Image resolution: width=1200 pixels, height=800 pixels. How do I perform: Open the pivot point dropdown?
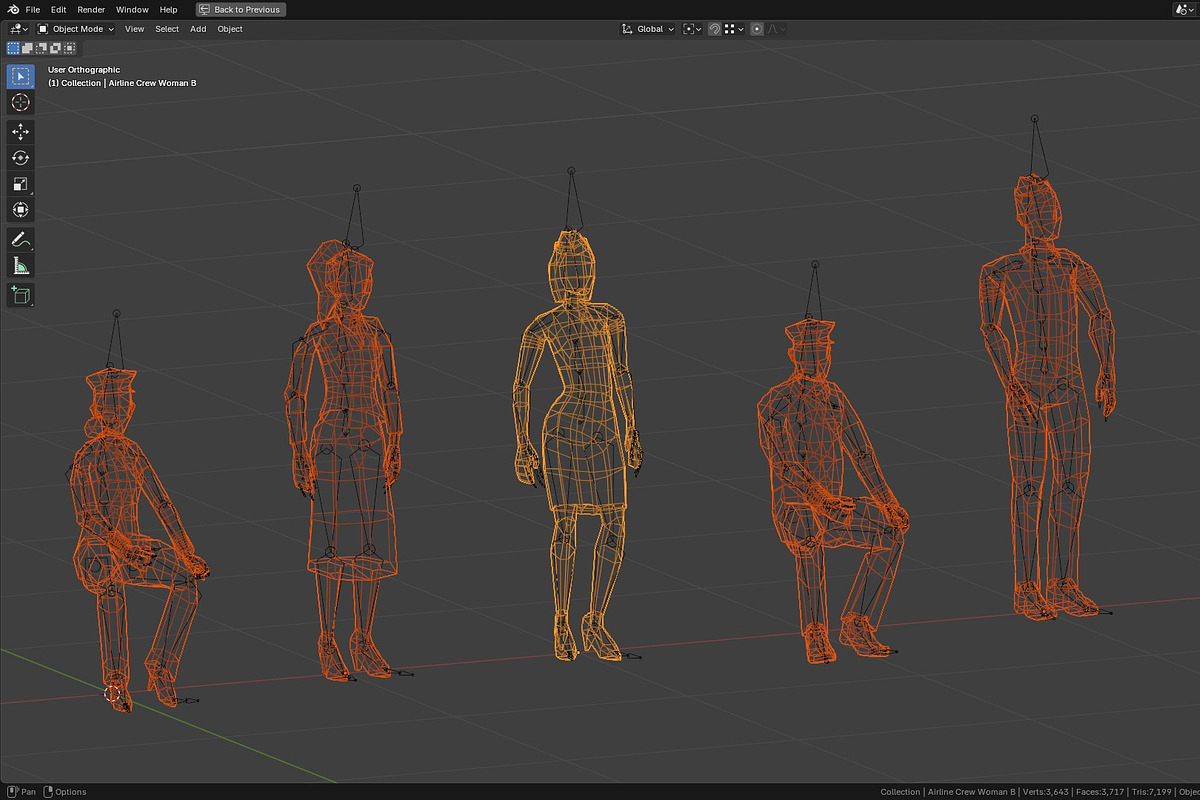click(x=692, y=29)
